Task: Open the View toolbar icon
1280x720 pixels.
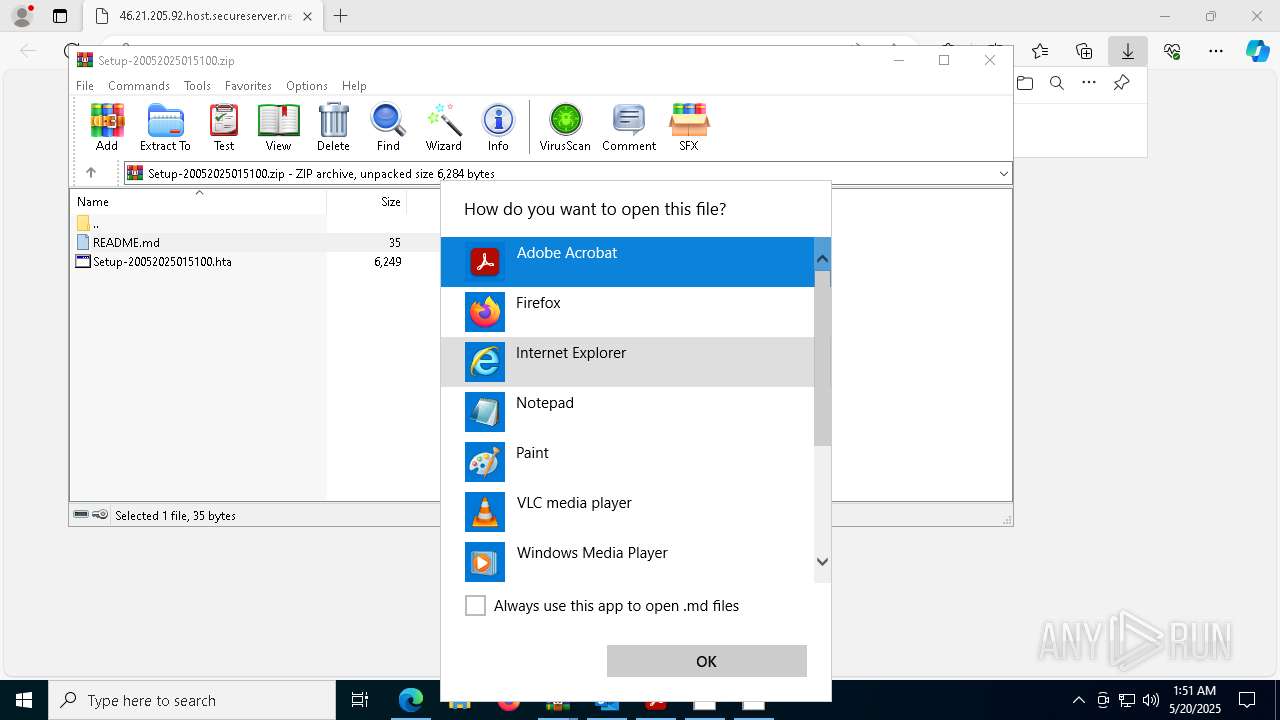Action: [278, 128]
